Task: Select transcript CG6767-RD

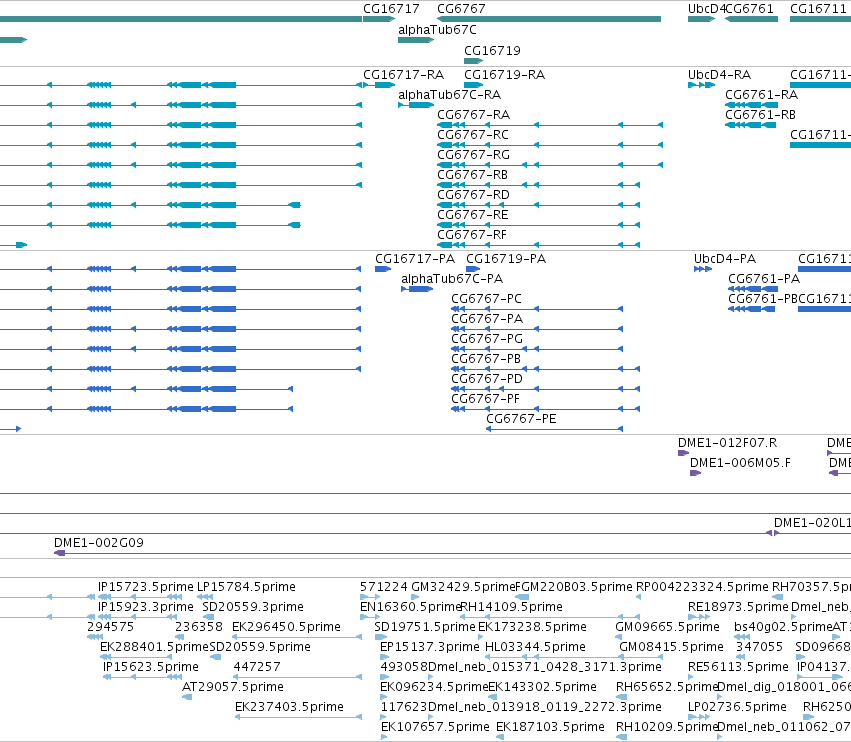Action: pos(473,195)
